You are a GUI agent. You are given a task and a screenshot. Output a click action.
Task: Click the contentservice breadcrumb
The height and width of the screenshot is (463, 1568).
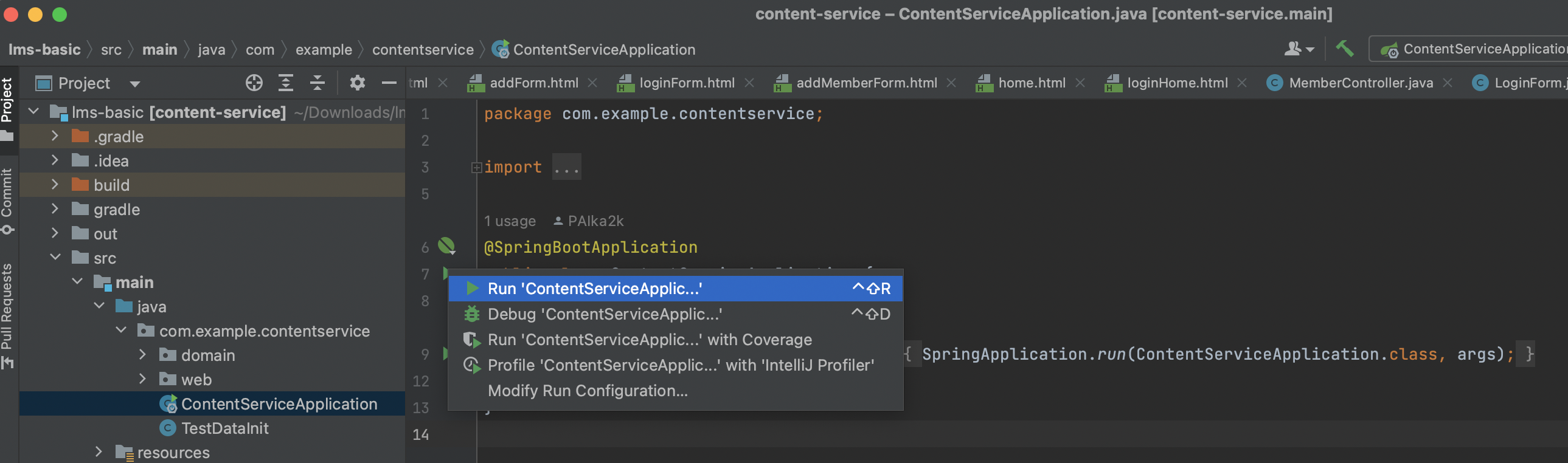tap(423, 49)
